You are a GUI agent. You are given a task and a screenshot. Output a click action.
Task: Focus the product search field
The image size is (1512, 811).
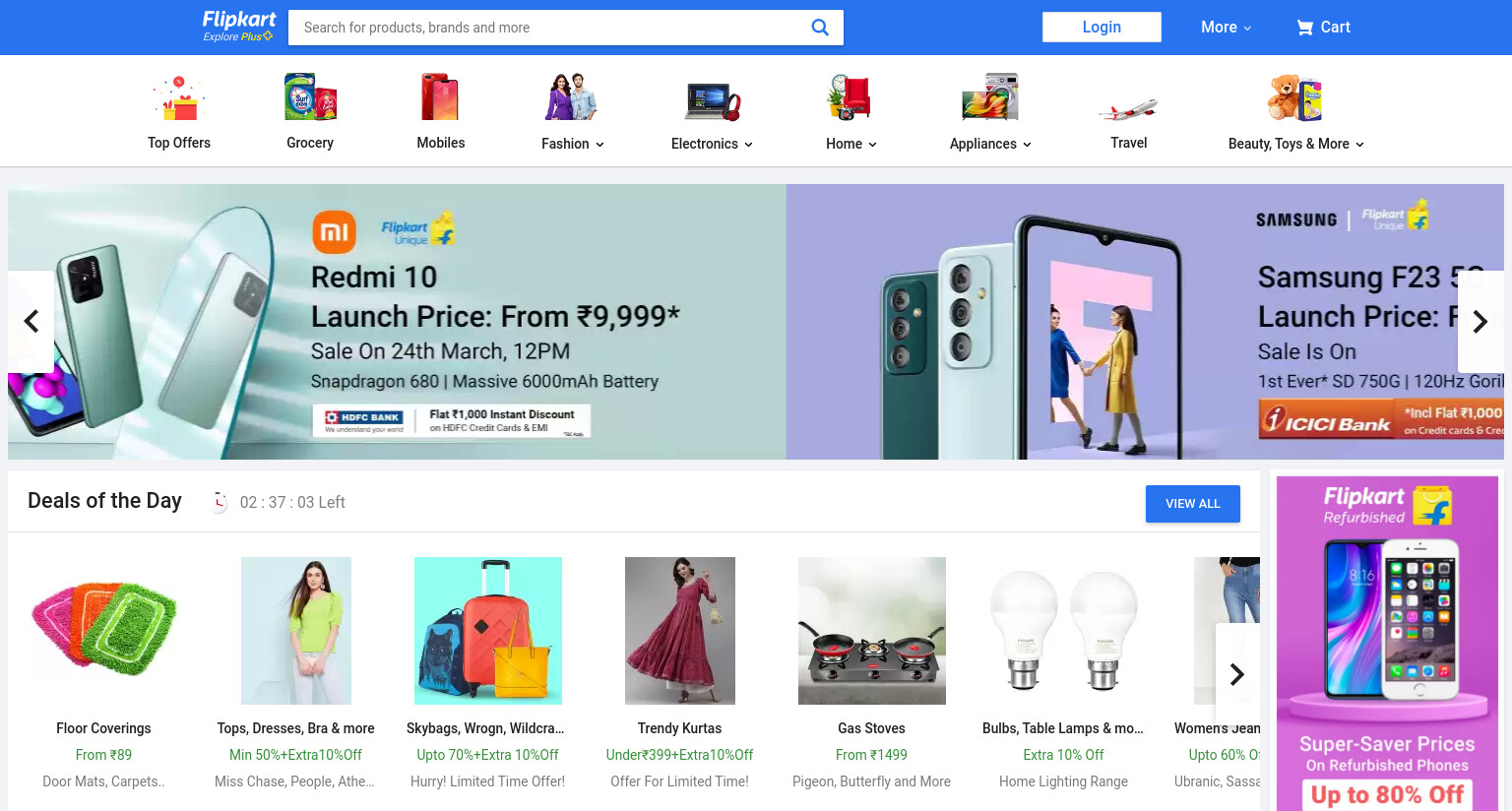pyautogui.click(x=551, y=28)
